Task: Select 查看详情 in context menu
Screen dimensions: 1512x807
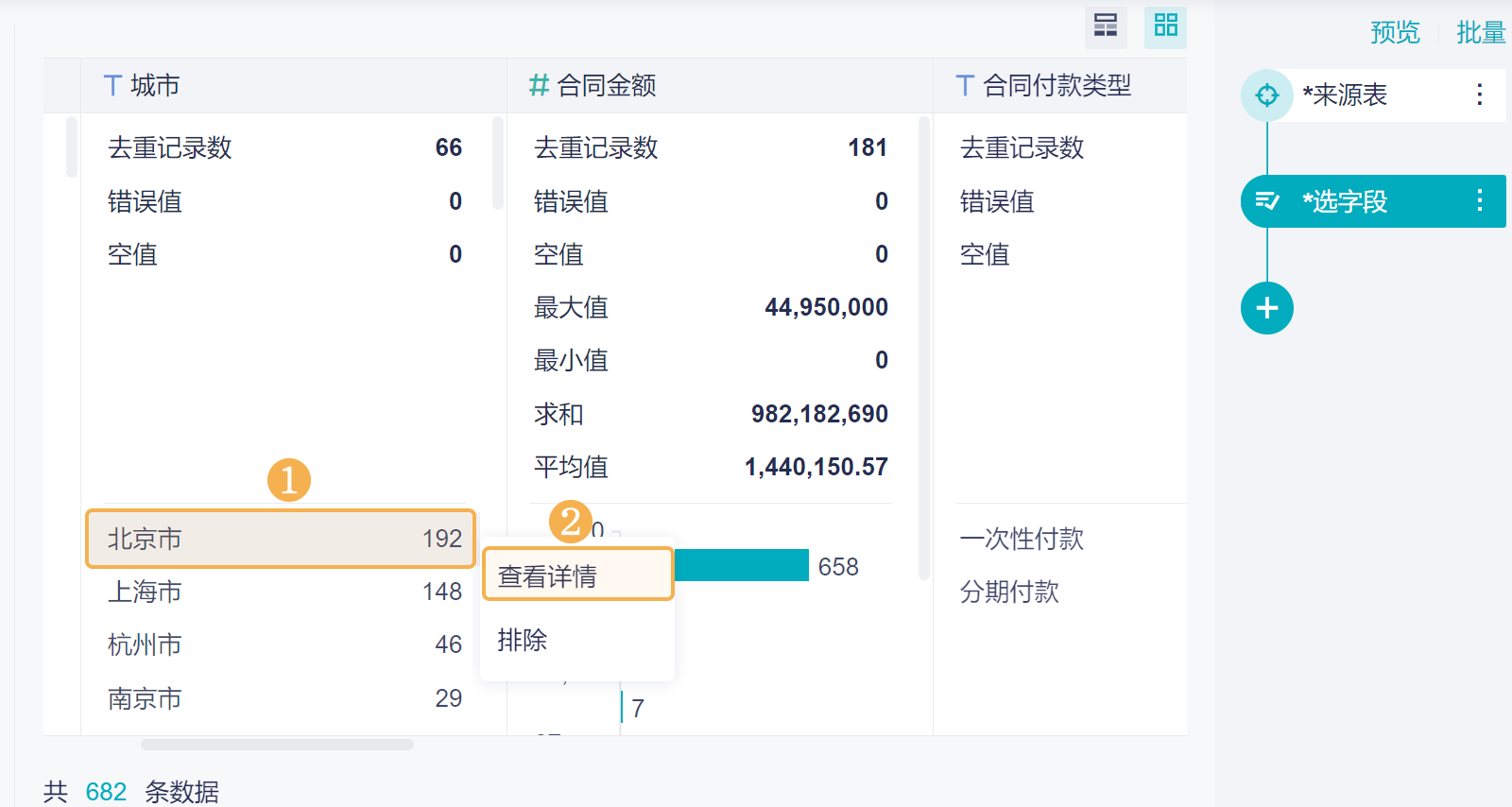Action: coord(577,575)
